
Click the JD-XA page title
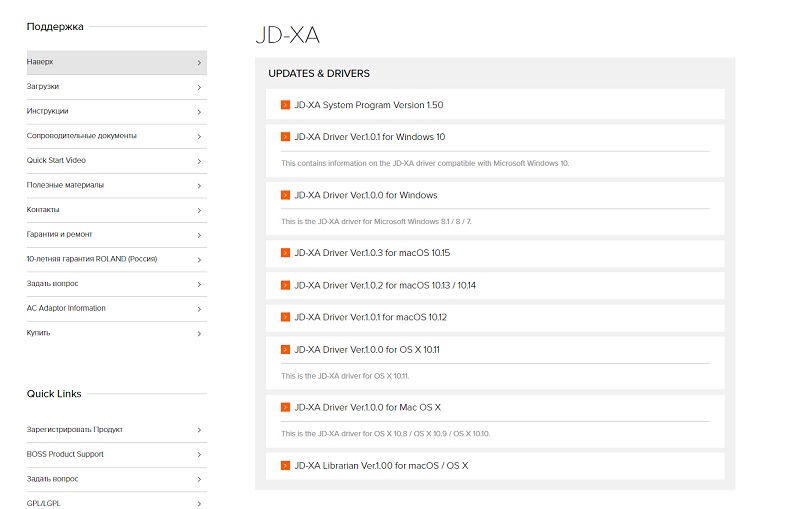(287, 35)
